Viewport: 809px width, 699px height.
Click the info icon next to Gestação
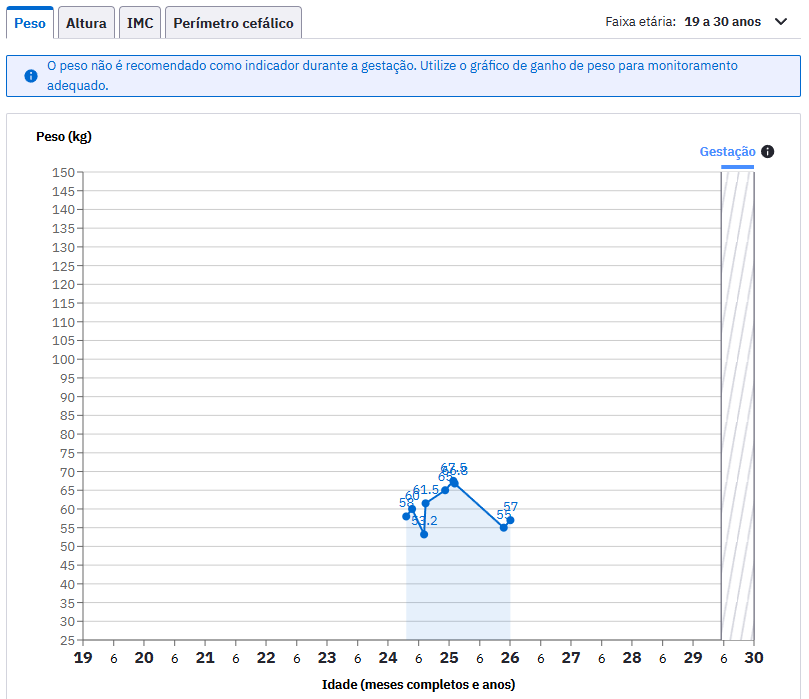767,152
